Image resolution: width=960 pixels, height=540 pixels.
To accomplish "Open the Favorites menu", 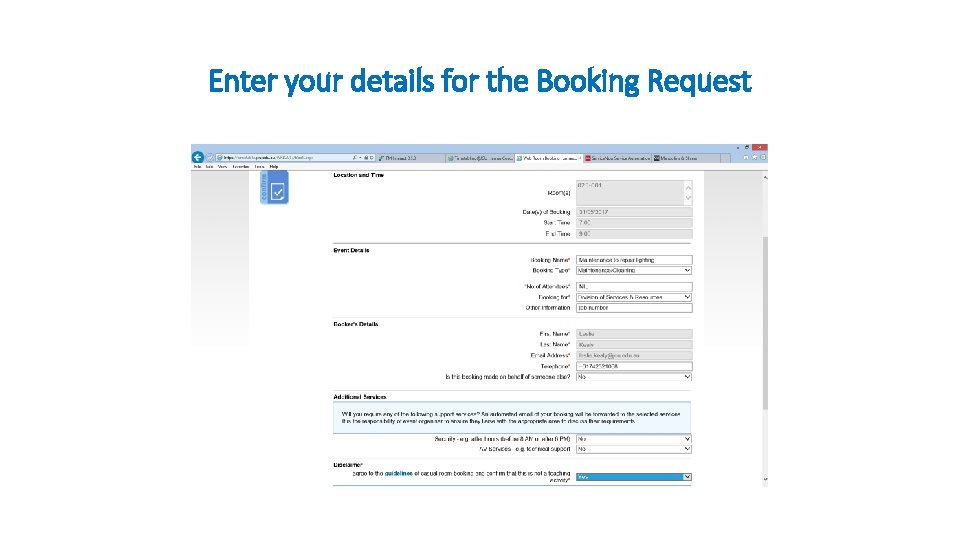I will click(240, 167).
